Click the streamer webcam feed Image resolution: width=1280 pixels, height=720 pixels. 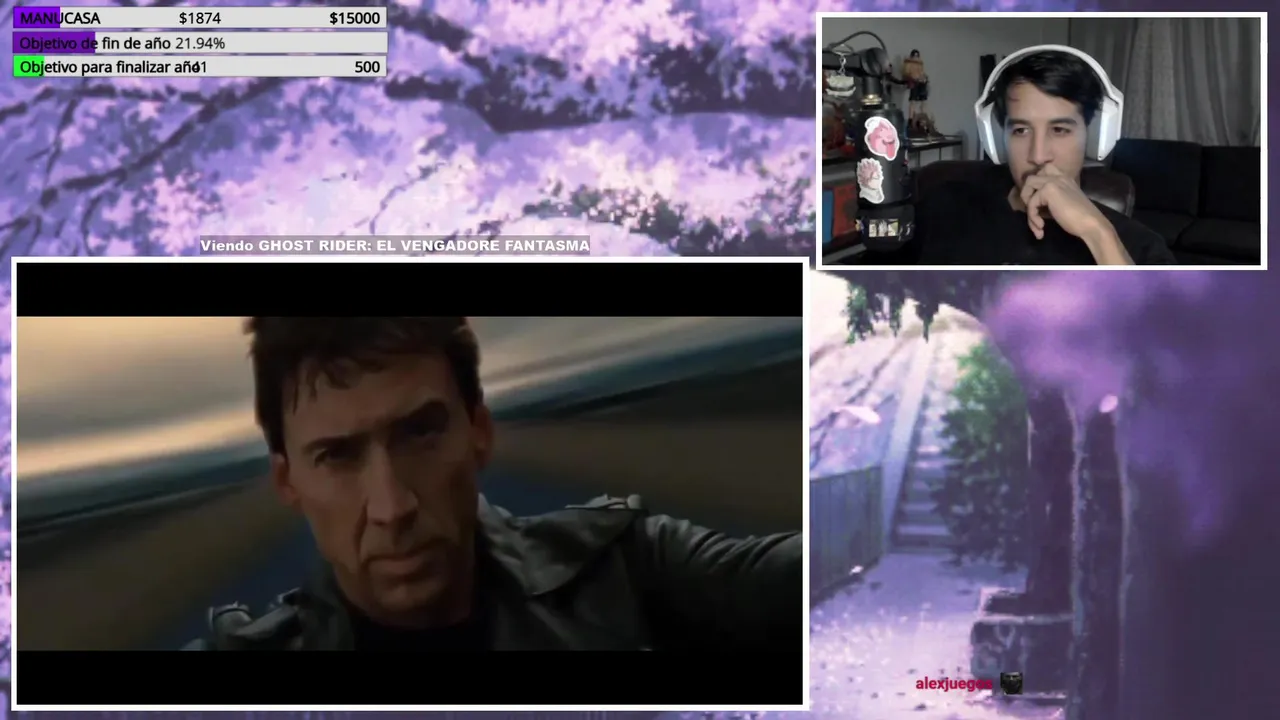point(1041,141)
